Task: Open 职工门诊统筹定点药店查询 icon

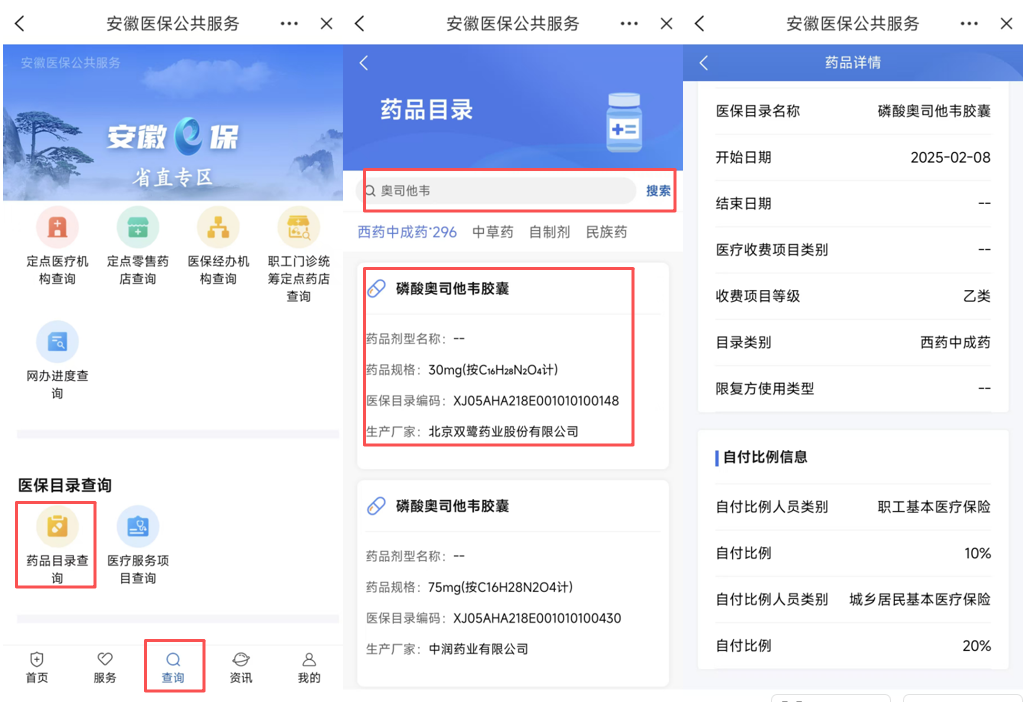Action: pos(298,228)
